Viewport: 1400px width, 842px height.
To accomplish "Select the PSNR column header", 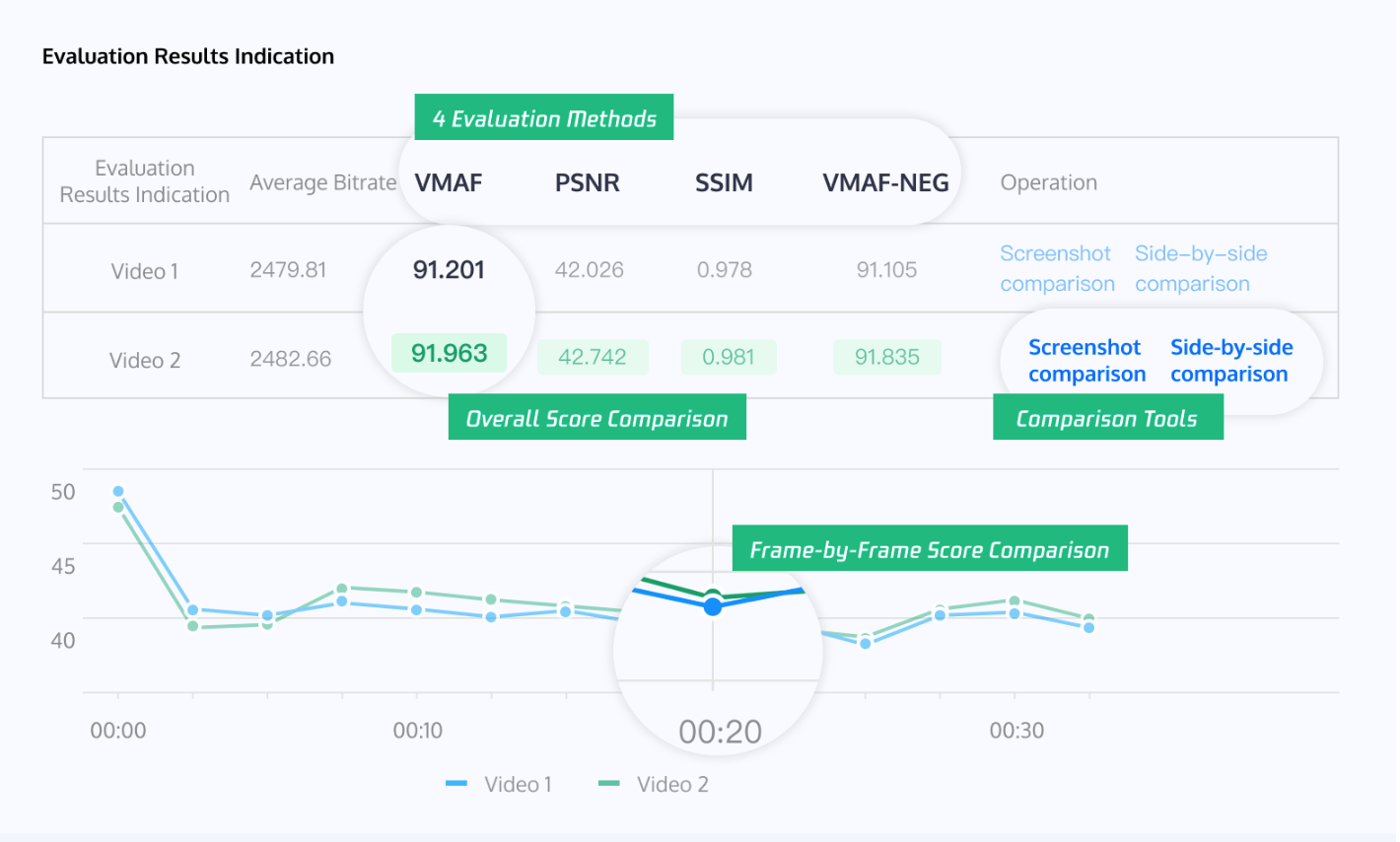I will 588,182.
